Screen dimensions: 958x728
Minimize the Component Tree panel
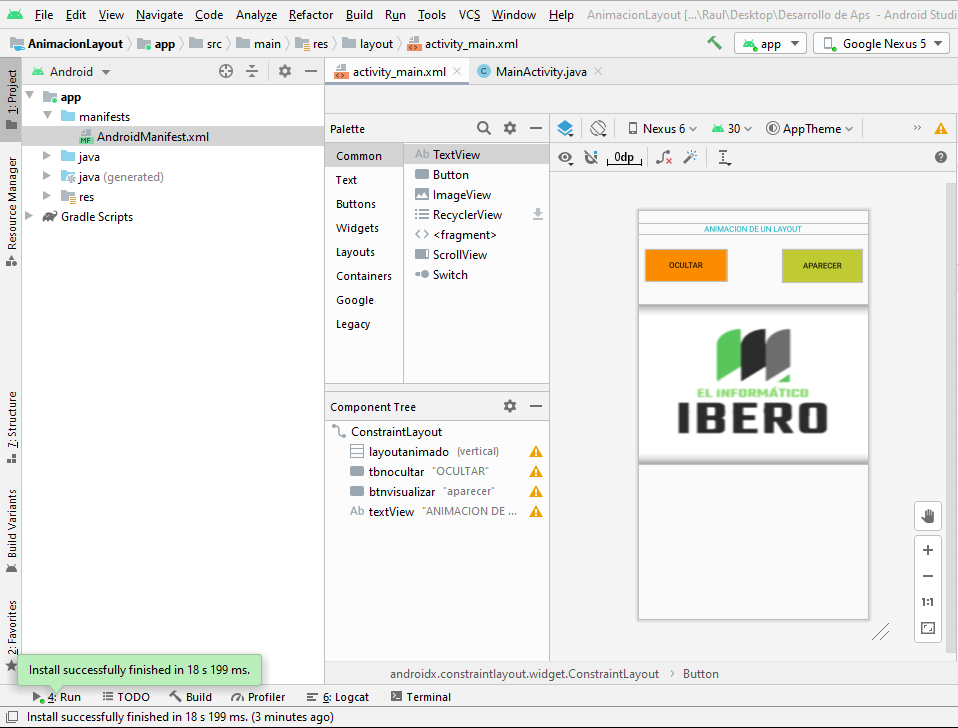(536, 406)
